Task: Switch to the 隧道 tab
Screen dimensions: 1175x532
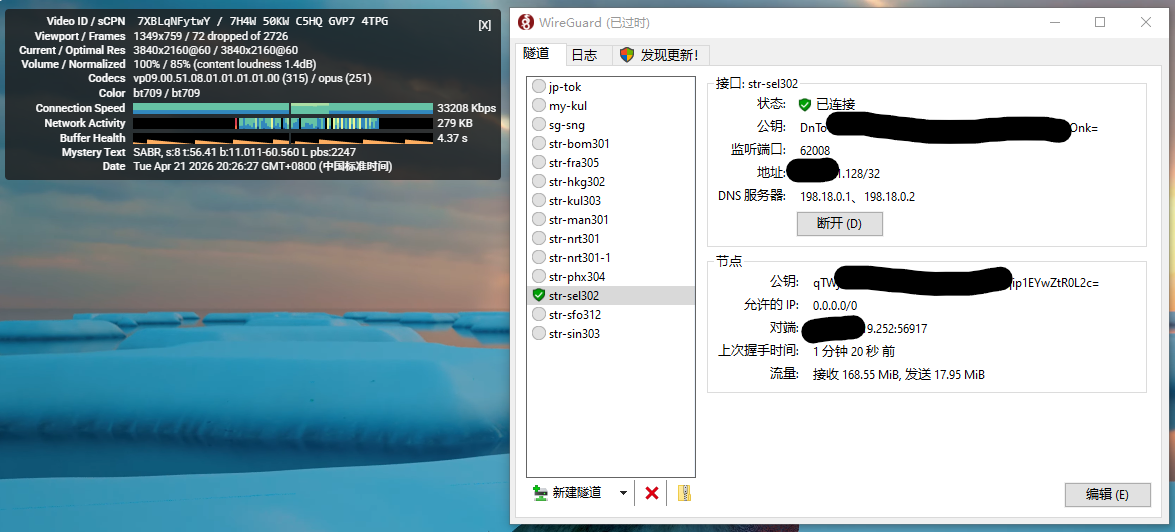Action: (537, 54)
